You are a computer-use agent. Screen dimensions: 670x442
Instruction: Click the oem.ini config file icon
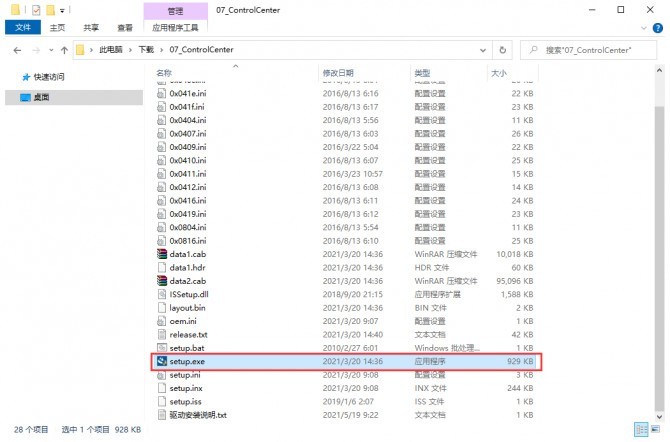(162, 321)
